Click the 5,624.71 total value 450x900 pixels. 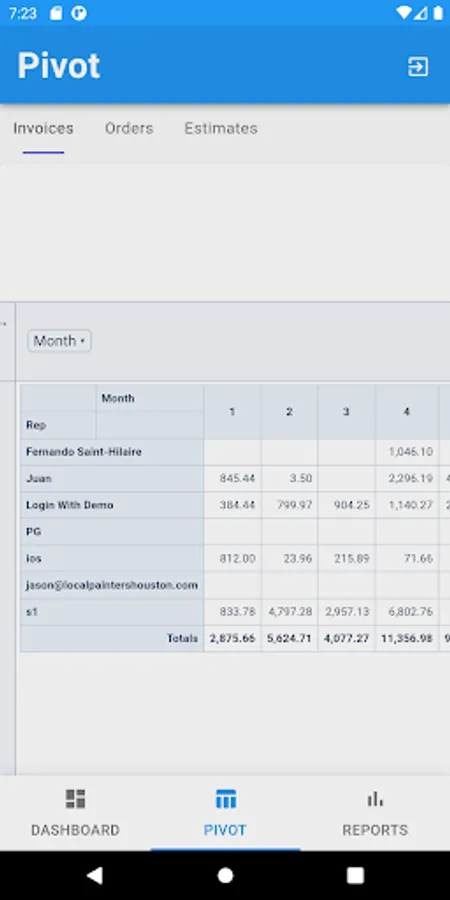click(x=290, y=638)
